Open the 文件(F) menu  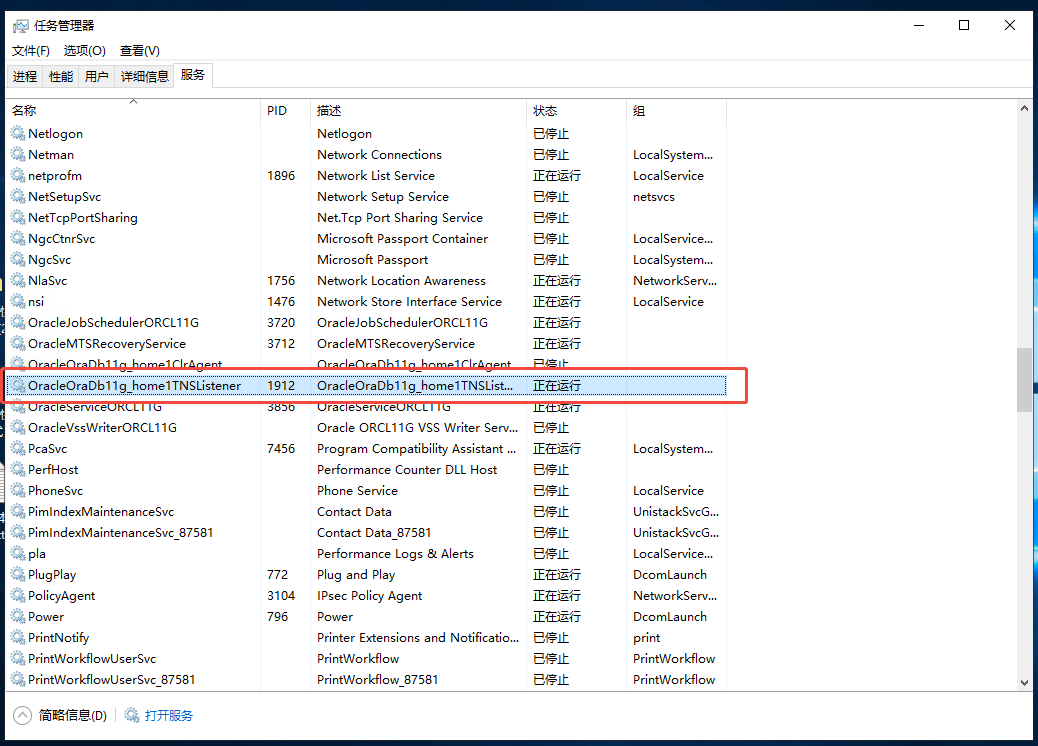pyautogui.click(x=30, y=51)
